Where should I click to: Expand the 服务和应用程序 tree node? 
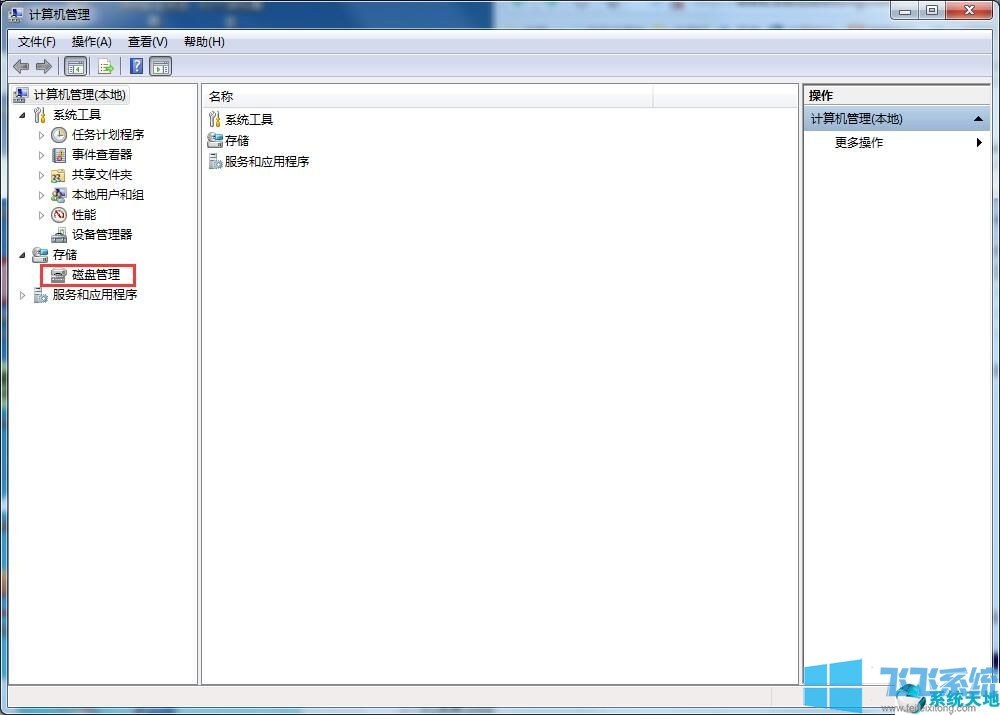pyautogui.click(x=22, y=294)
